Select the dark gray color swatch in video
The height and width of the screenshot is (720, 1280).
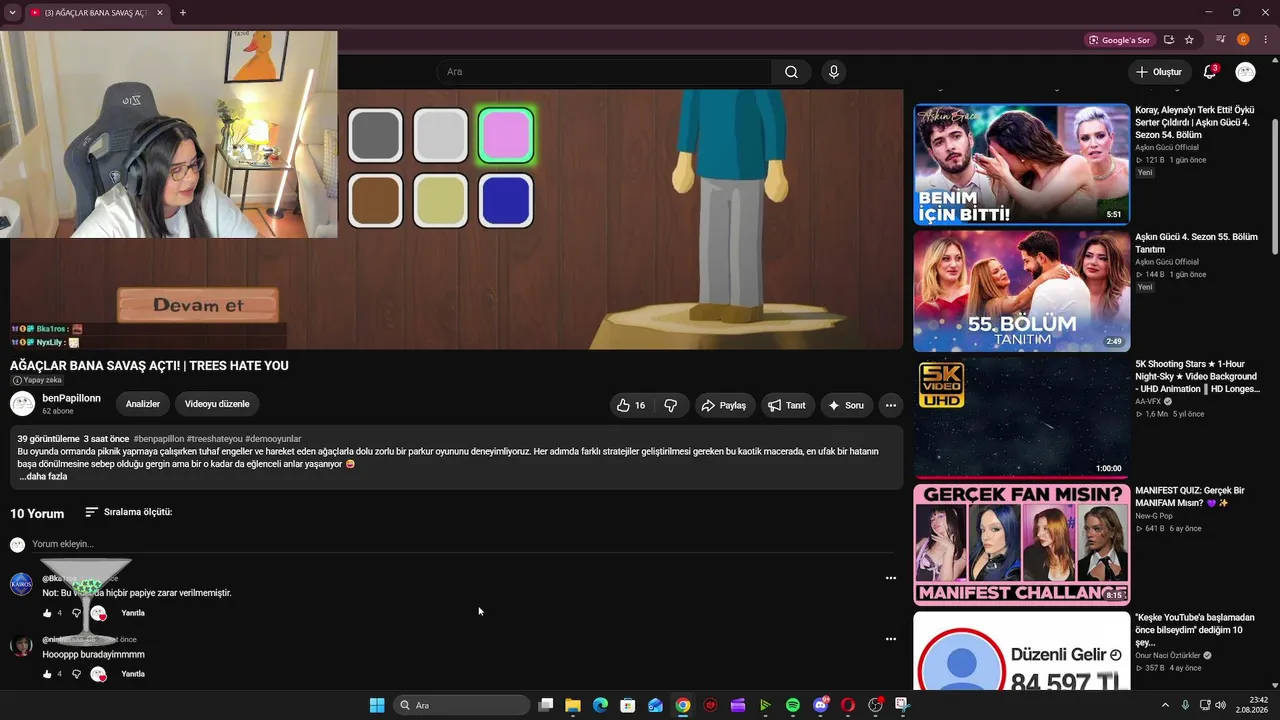point(375,135)
